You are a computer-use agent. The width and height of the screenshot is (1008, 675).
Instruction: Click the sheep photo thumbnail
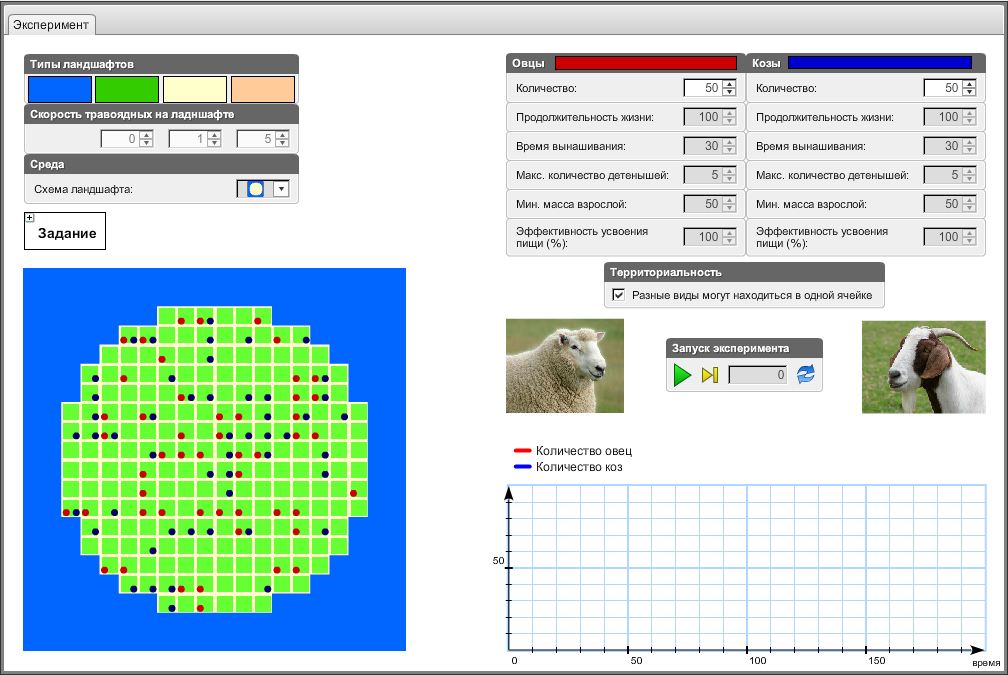(x=565, y=365)
